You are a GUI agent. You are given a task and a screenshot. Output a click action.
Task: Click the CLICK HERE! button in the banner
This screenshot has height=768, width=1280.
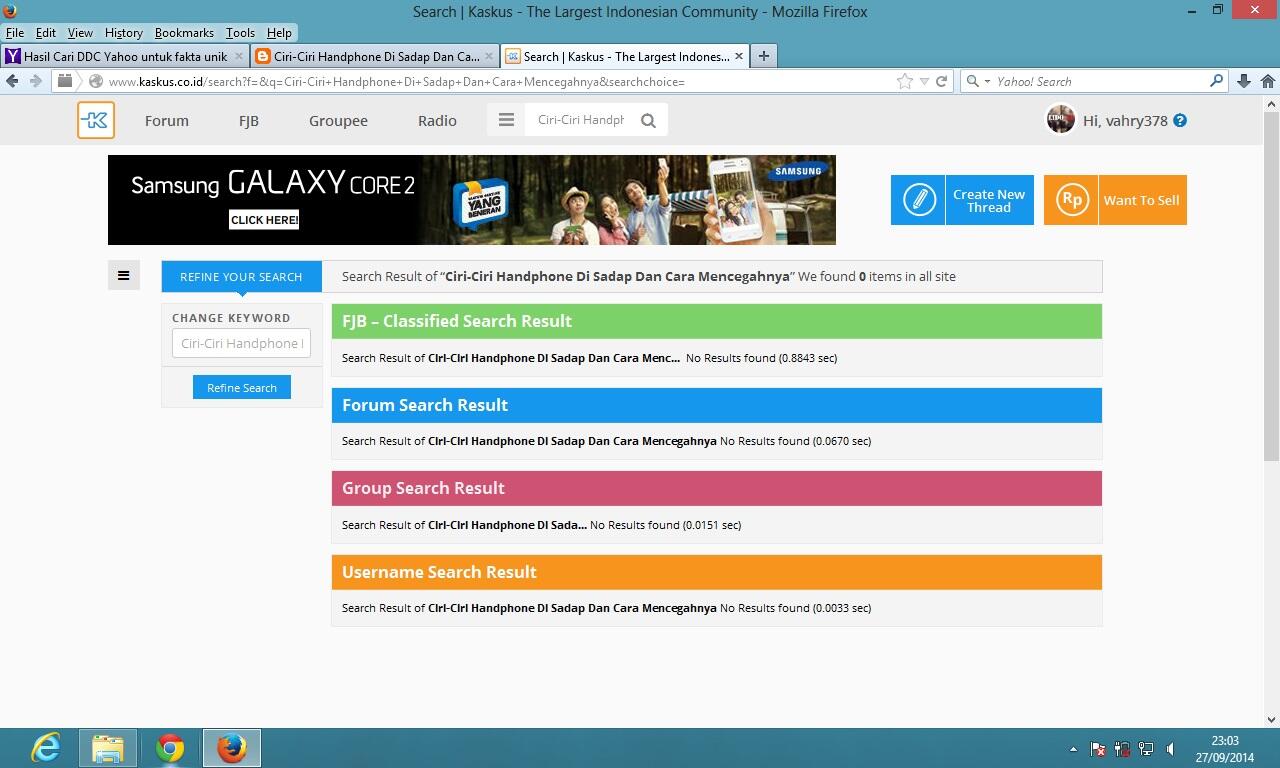(x=264, y=219)
